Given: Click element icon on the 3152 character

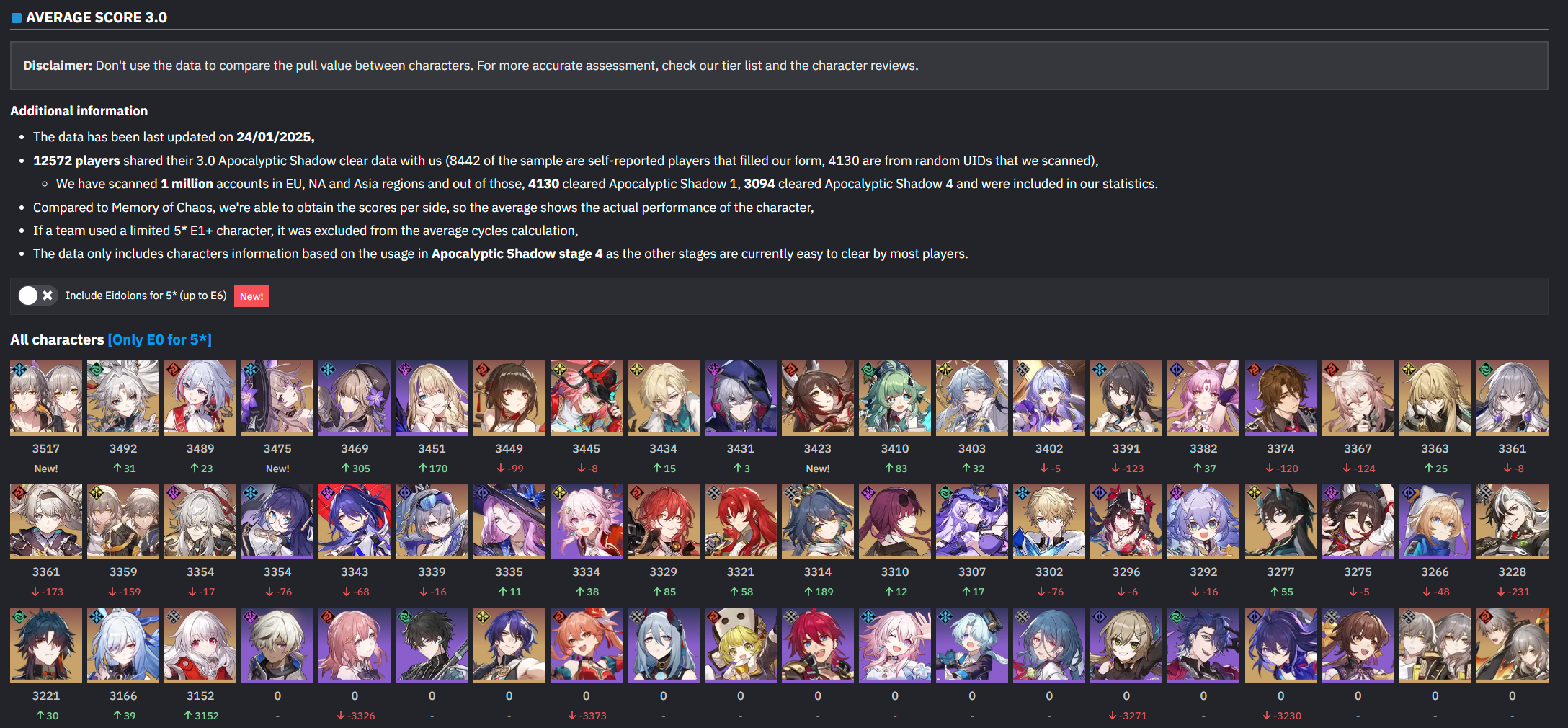Looking at the screenshot, I should 173,617.
